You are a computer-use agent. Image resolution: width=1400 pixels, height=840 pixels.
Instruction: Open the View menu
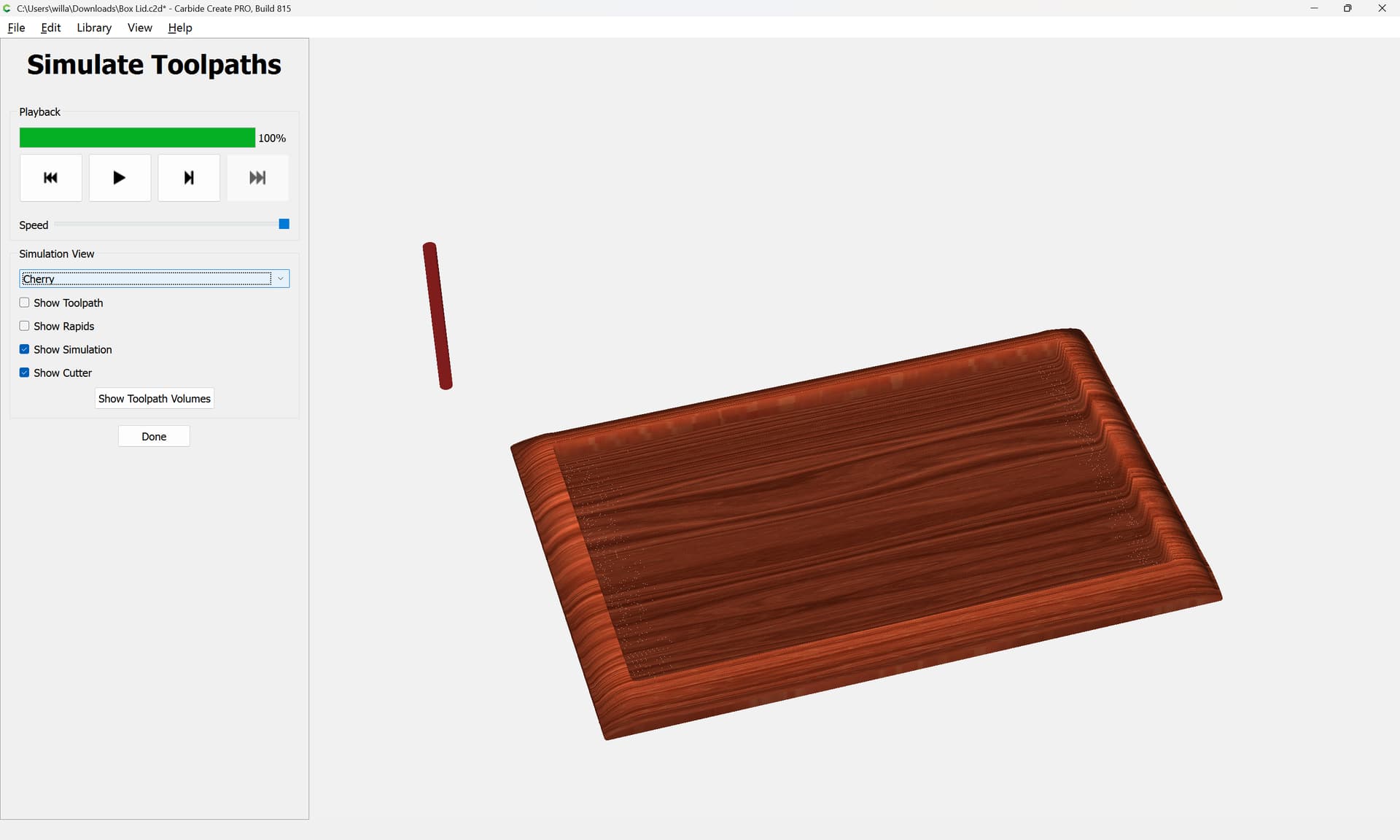139,28
